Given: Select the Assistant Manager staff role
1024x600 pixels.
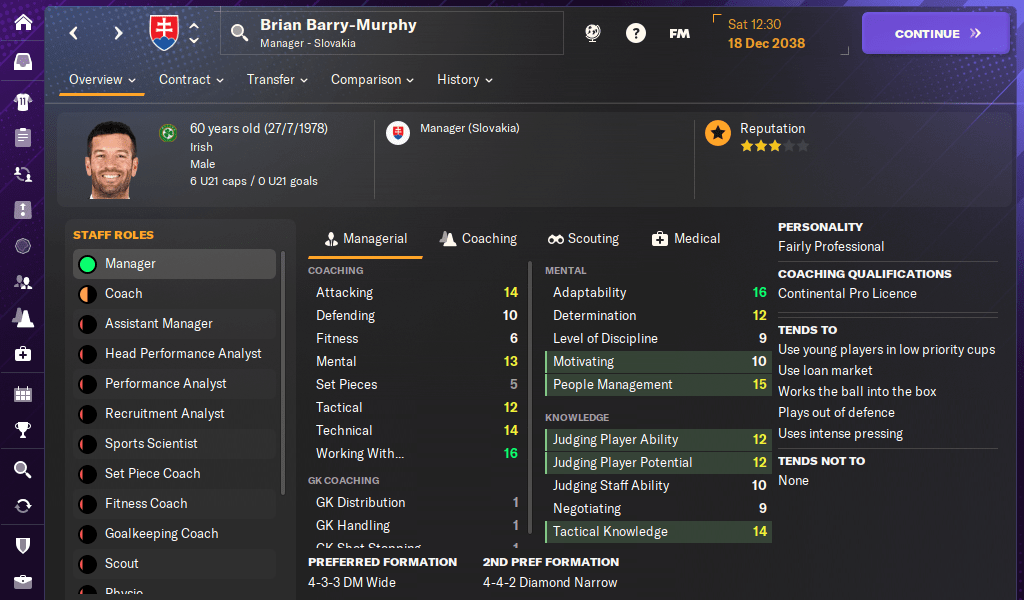Looking at the screenshot, I should [175, 324].
